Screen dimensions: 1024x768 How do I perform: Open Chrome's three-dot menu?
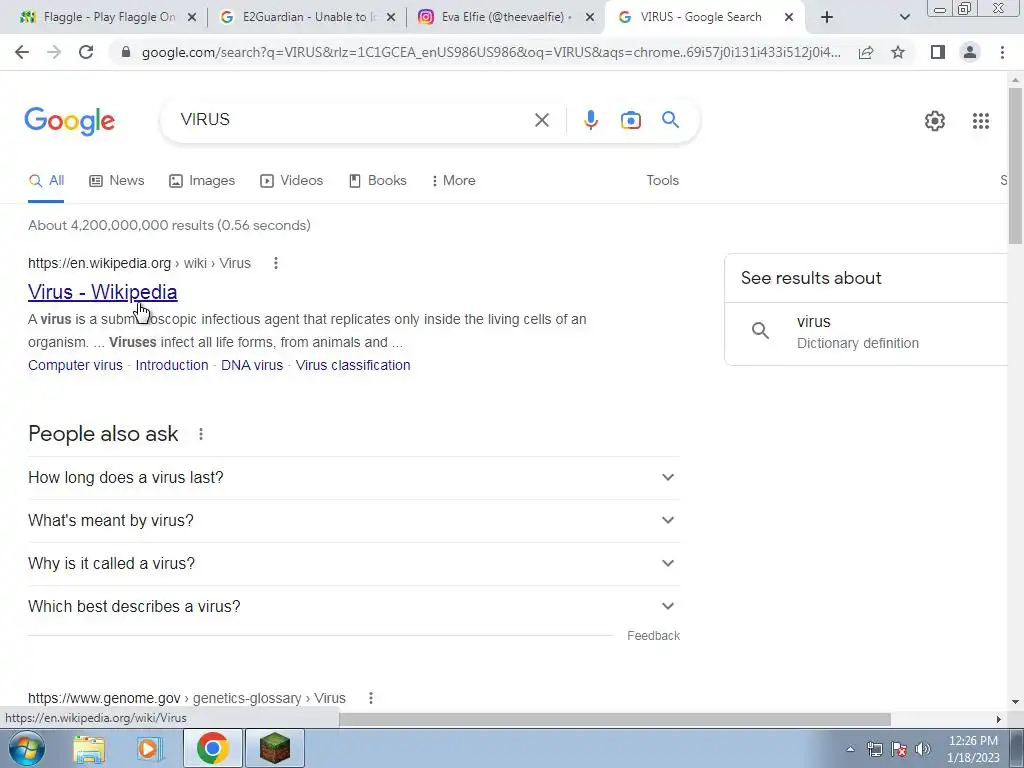(x=1002, y=52)
